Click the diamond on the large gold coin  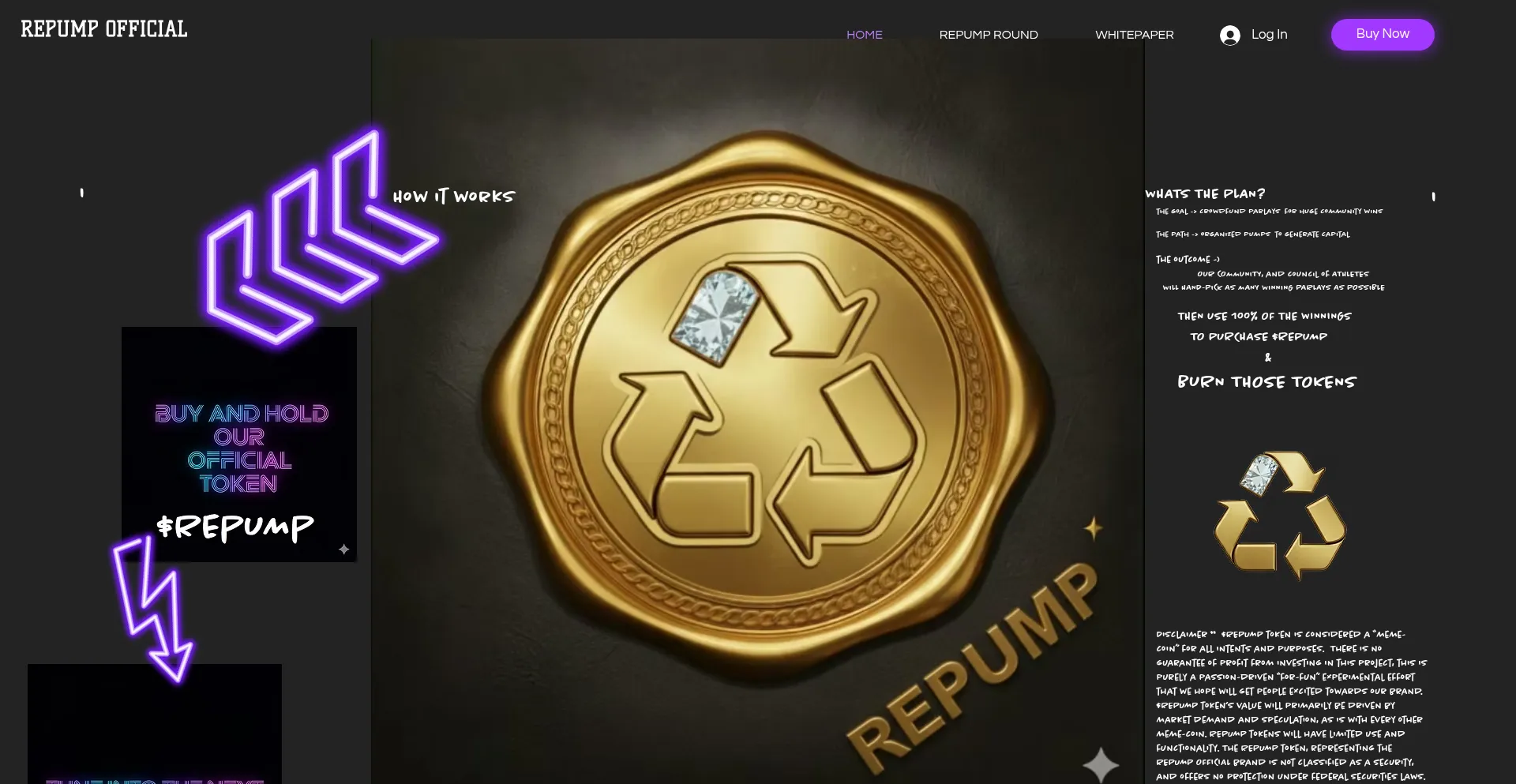click(714, 316)
